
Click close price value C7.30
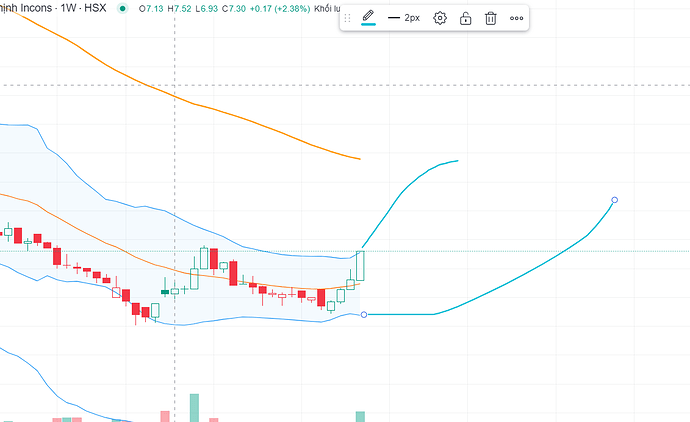[x=234, y=9]
